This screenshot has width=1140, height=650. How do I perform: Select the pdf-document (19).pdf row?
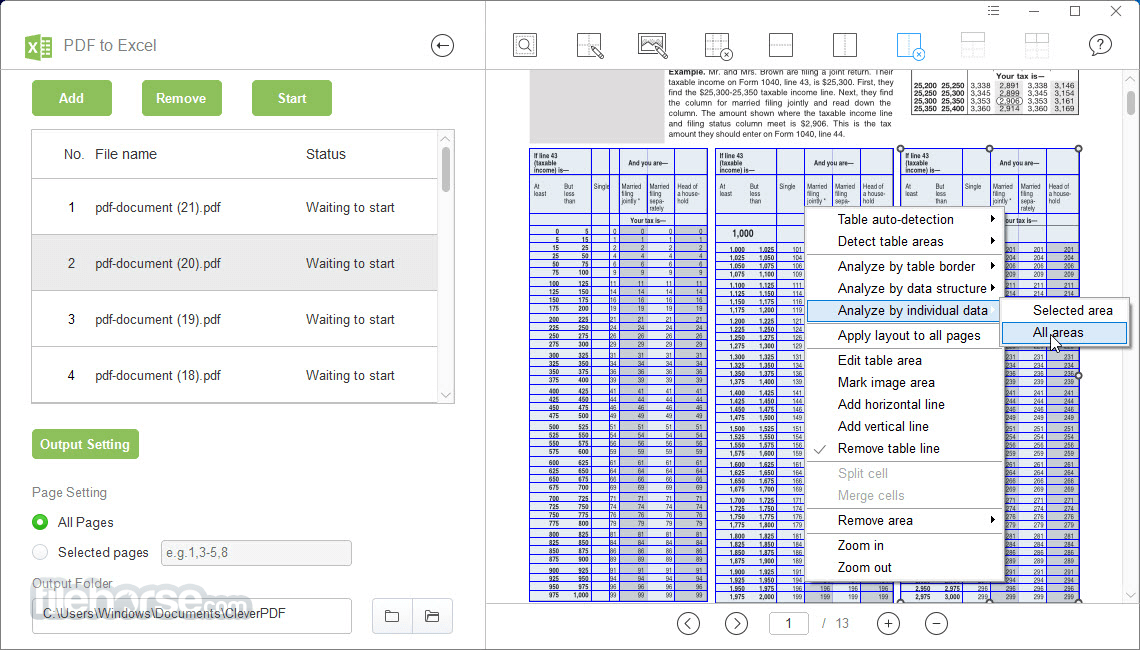click(234, 319)
